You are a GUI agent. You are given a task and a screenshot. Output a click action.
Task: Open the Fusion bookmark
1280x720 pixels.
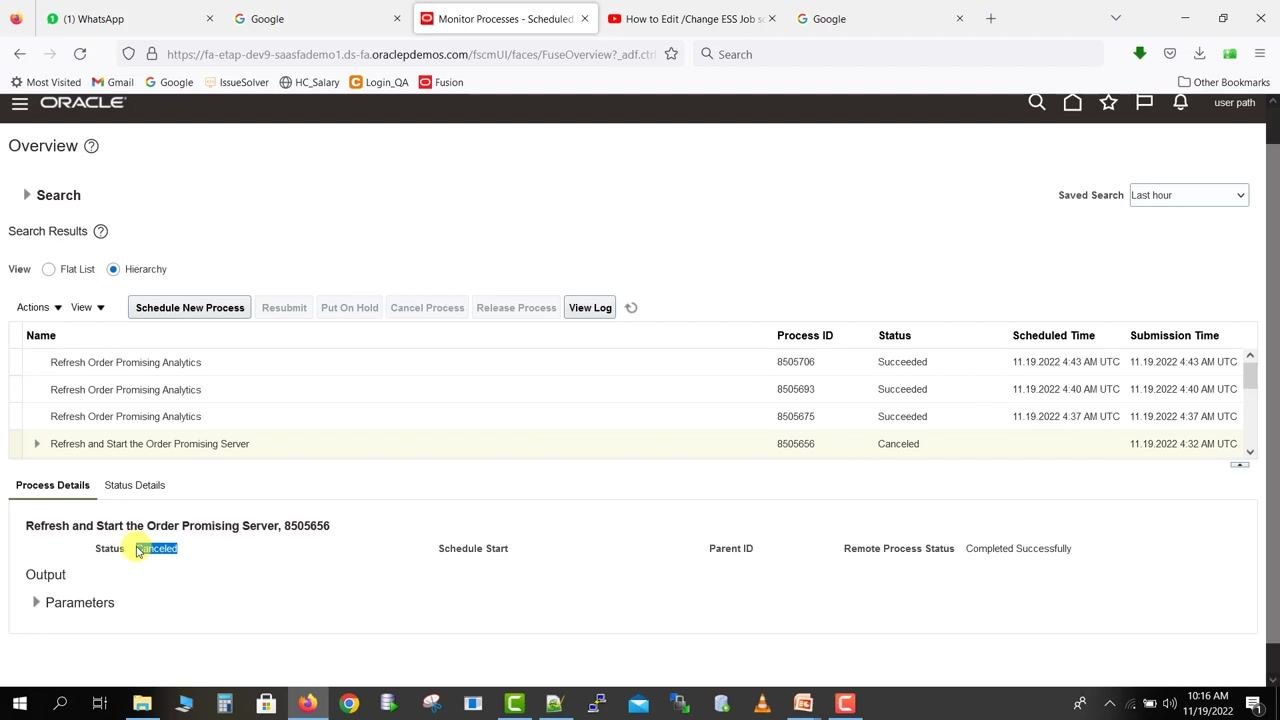[441, 82]
